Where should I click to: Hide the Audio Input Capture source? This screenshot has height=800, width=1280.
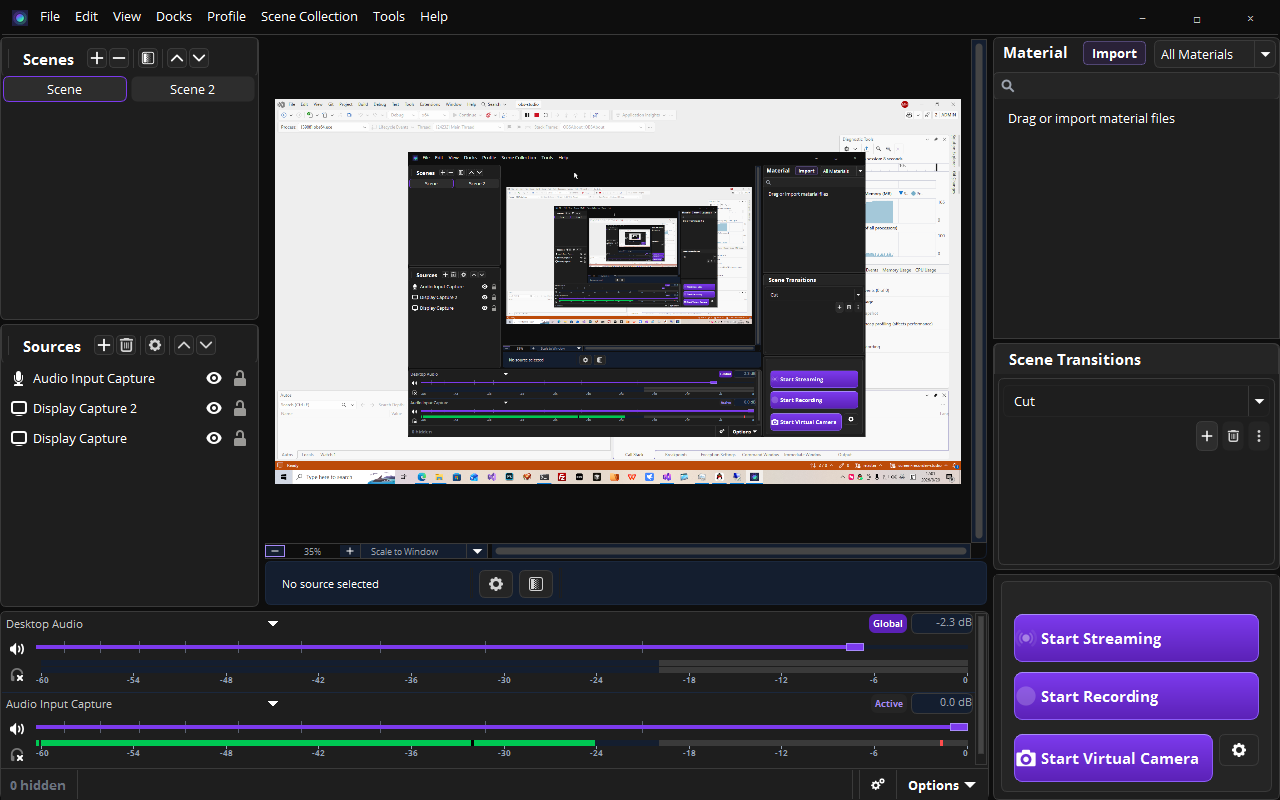[x=213, y=378]
